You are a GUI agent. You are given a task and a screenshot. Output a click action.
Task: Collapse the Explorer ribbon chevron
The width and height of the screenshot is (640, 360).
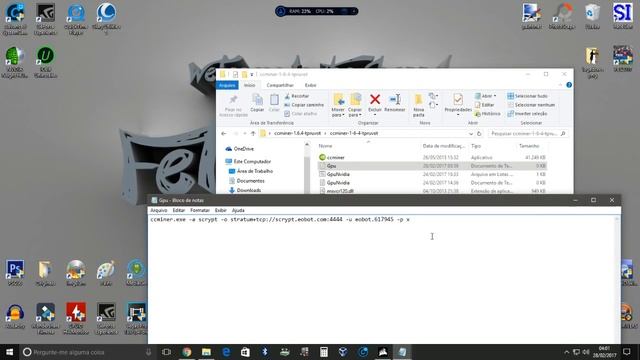560,85
